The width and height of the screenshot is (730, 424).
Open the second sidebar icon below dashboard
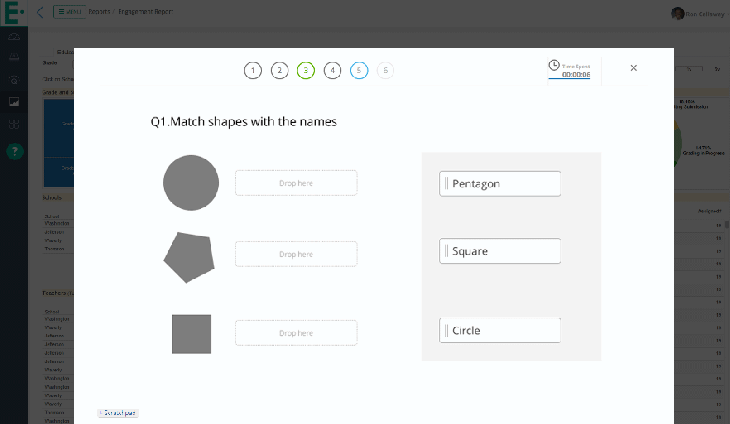point(14,57)
